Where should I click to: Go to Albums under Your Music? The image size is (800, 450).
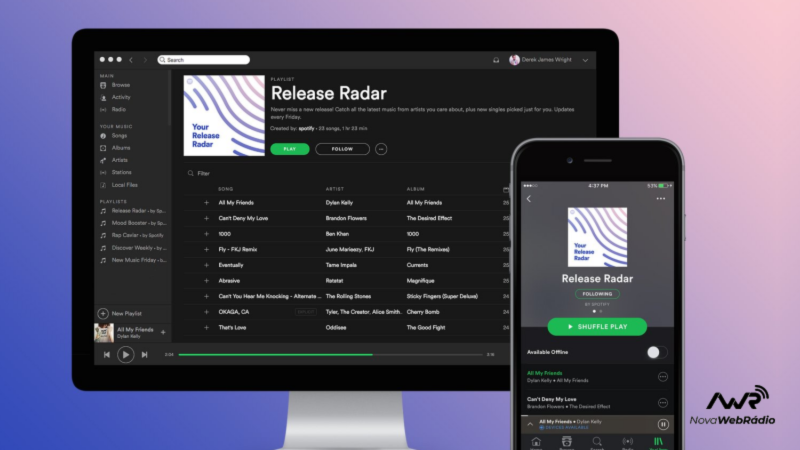(121, 148)
